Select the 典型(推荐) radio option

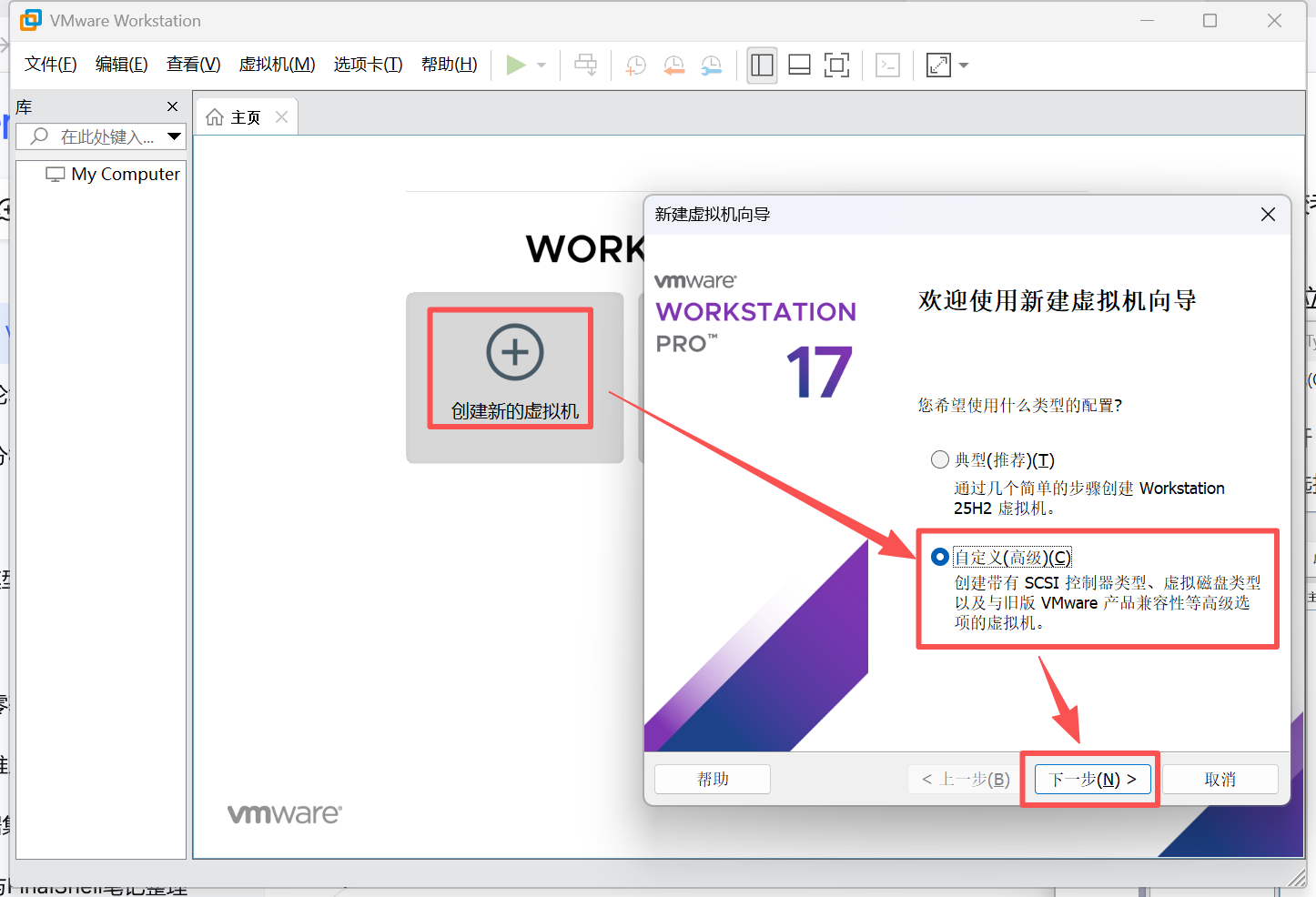[x=940, y=459]
